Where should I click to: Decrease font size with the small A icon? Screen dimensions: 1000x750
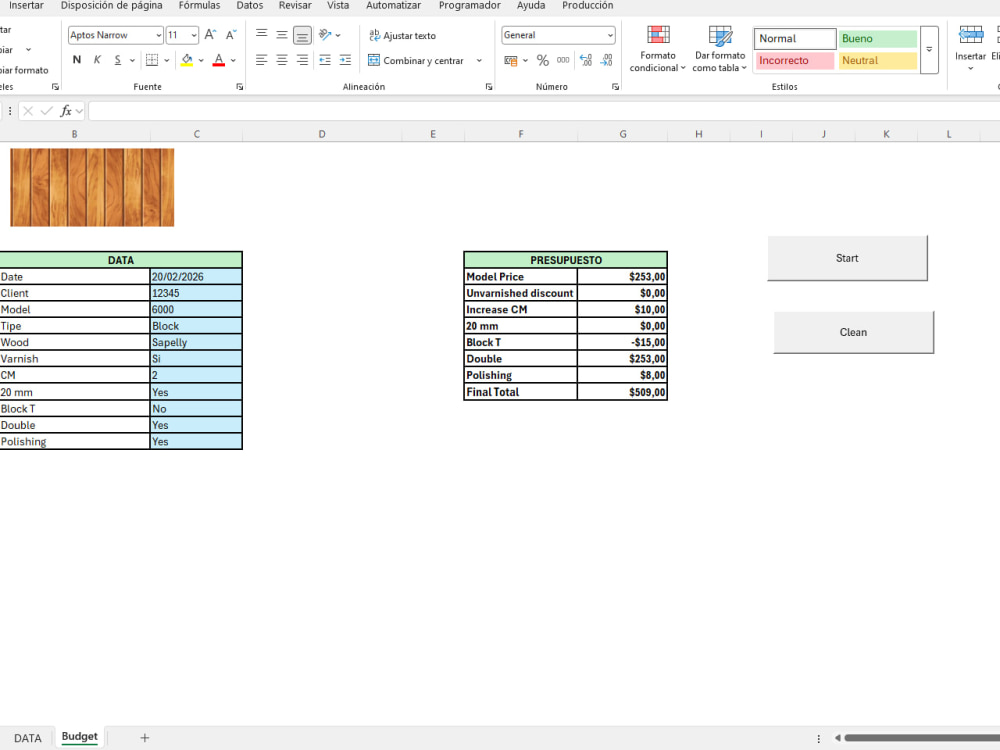pyautogui.click(x=231, y=35)
